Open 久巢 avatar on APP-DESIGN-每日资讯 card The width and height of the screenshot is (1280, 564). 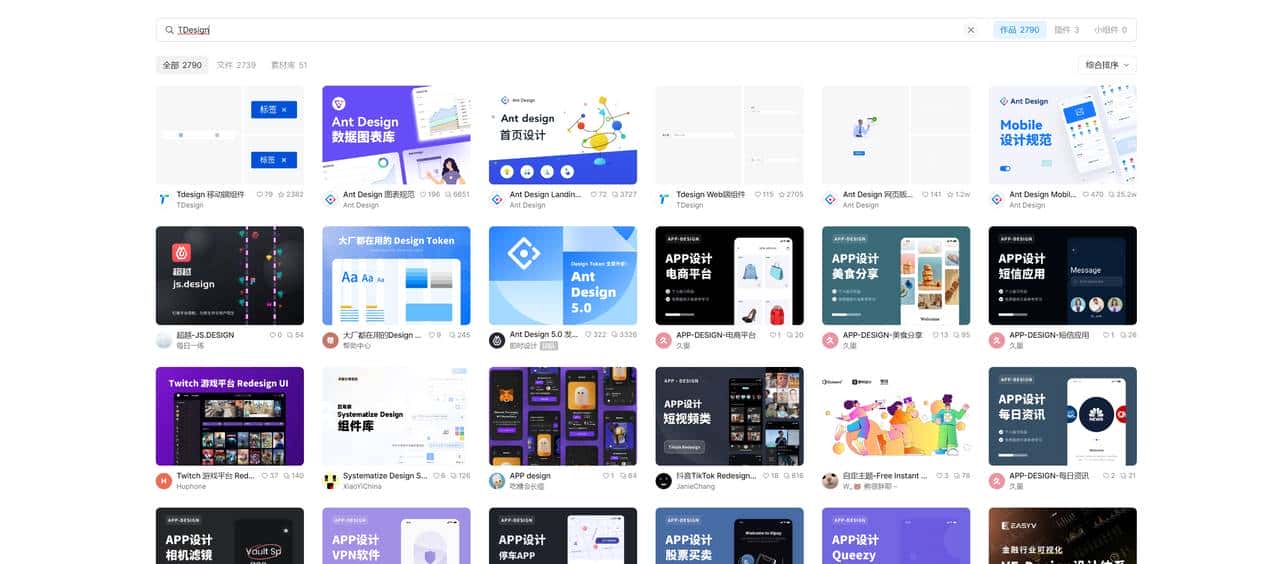tap(997, 481)
